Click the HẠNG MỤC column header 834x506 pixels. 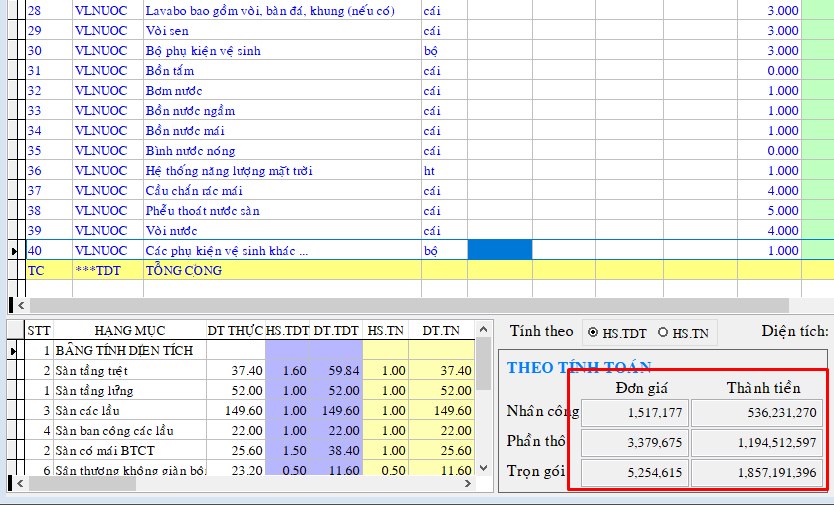click(x=128, y=331)
